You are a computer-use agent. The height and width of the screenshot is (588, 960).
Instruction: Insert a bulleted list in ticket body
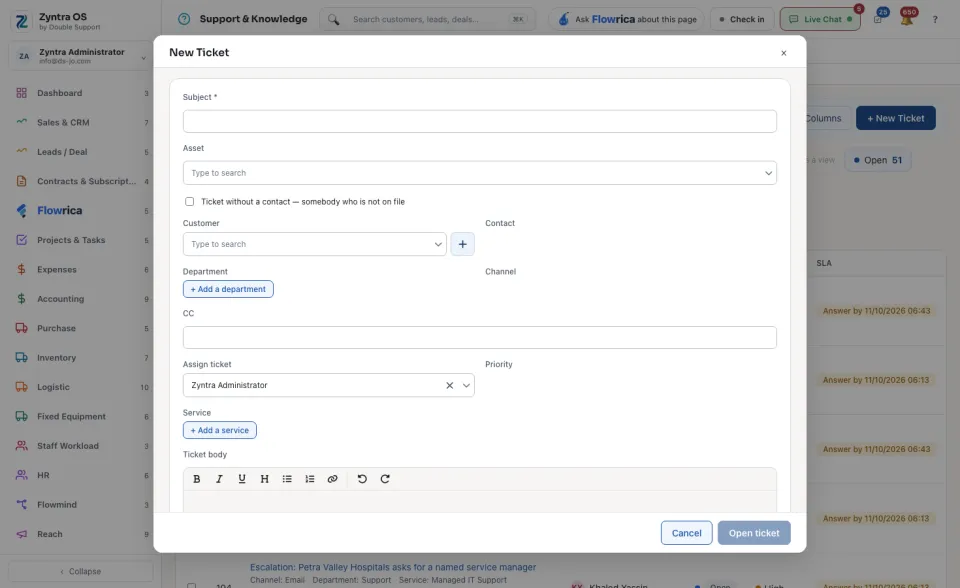pos(287,479)
